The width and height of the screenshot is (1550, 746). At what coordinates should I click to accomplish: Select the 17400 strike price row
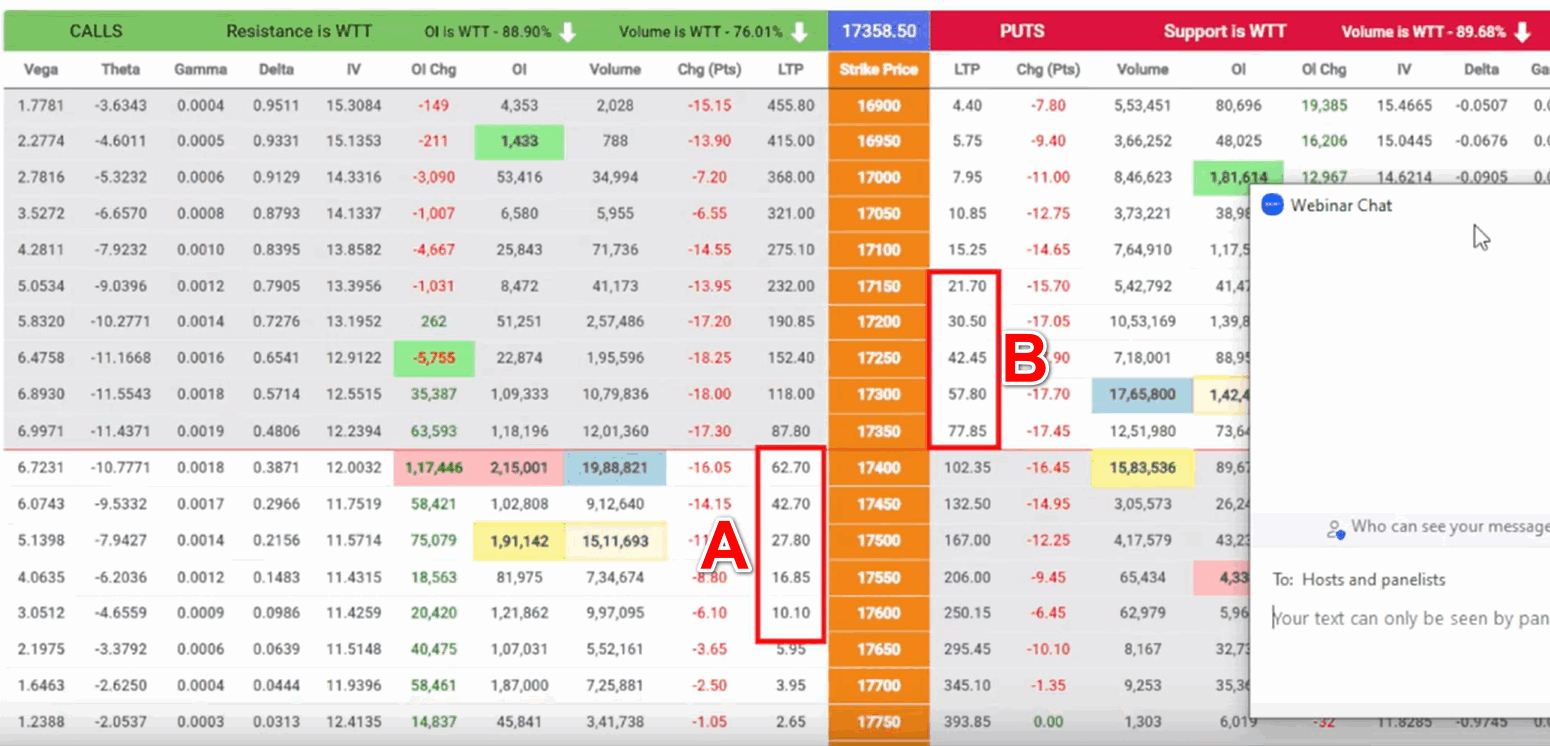878,467
